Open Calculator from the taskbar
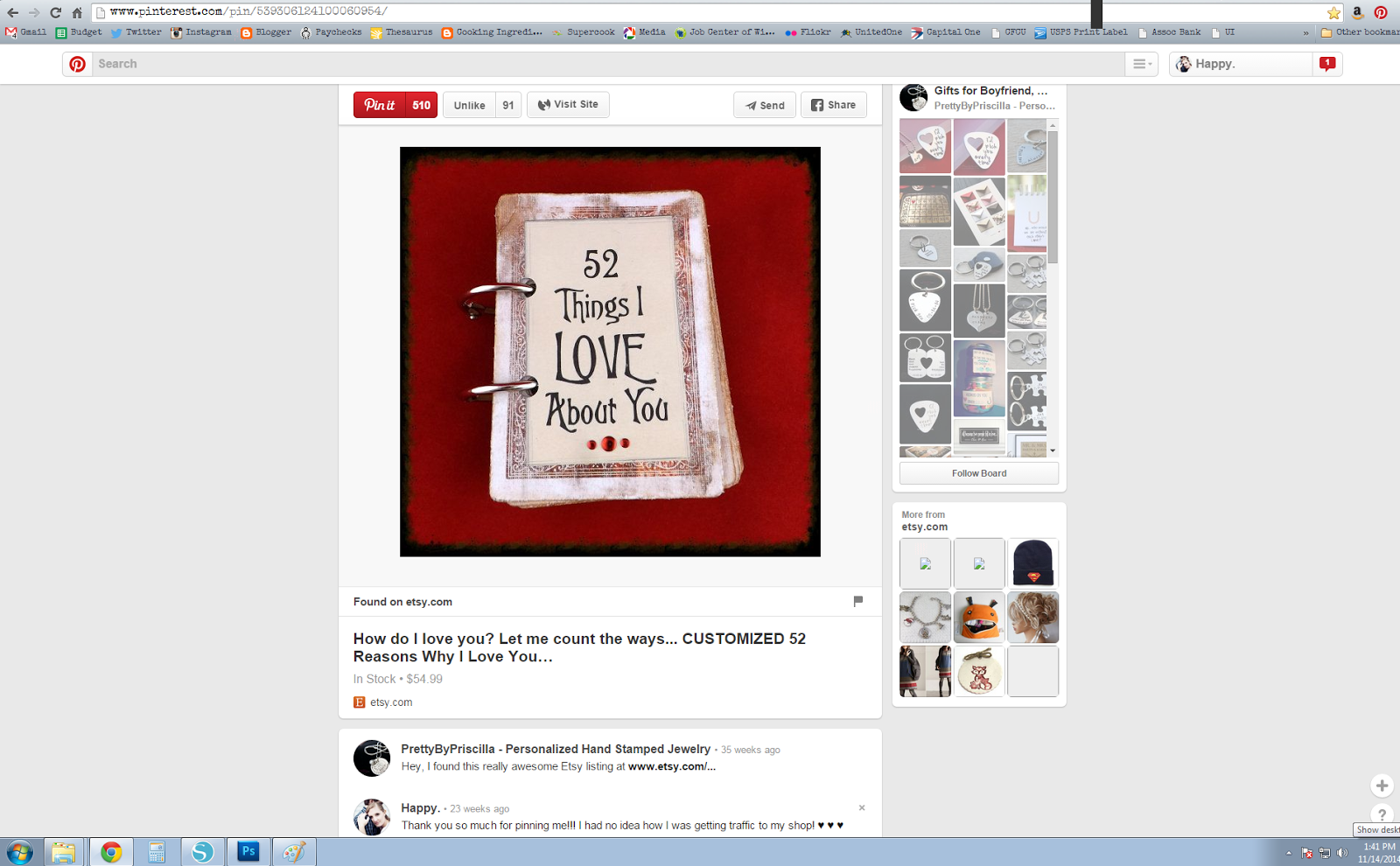The height and width of the screenshot is (866, 1400). coord(157,852)
